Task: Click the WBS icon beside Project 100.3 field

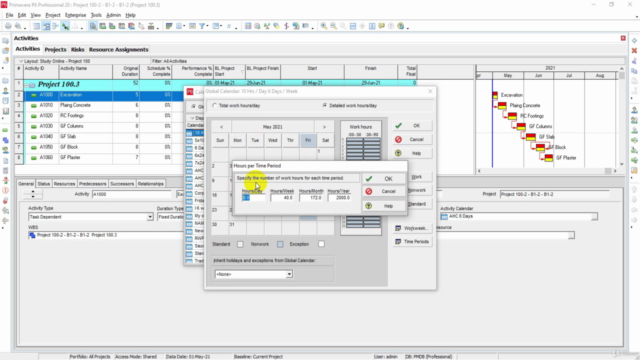Action: click(32, 235)
